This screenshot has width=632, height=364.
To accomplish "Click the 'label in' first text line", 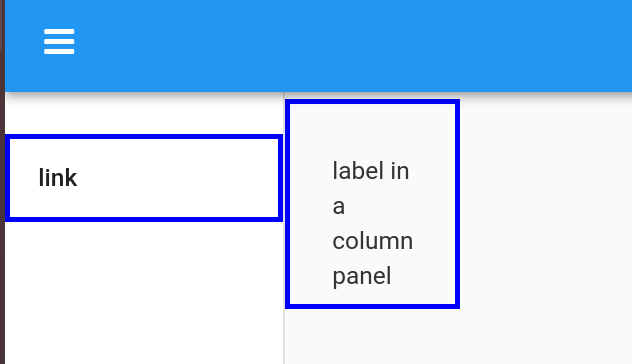I will [x=370, y=171].
